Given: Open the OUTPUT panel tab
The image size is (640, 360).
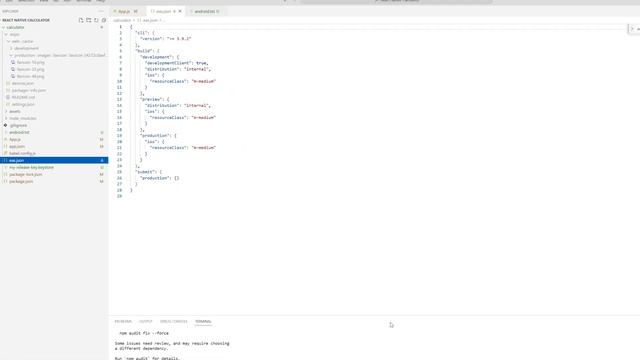Looking at the screenshot, I should point(146,322).
